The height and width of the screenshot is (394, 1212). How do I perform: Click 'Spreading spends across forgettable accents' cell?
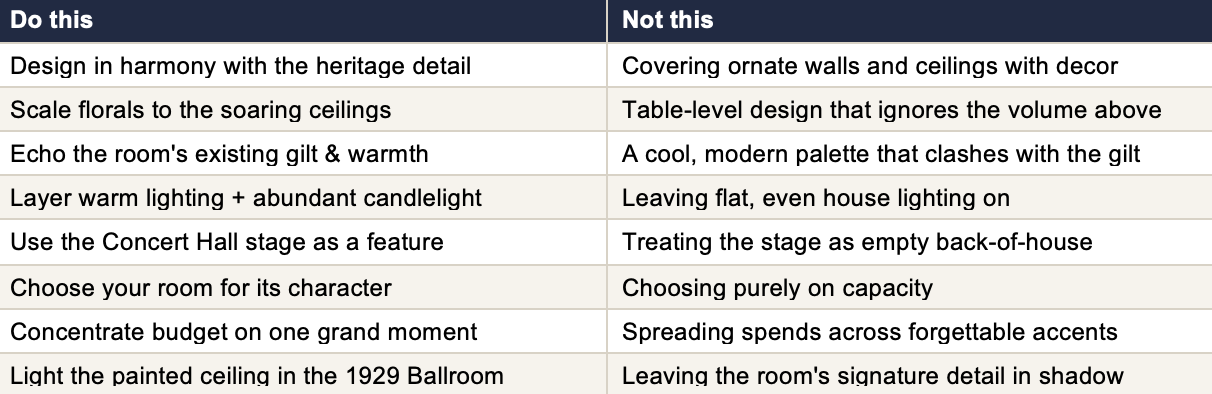pyautogui.click(x=909, y=331)
